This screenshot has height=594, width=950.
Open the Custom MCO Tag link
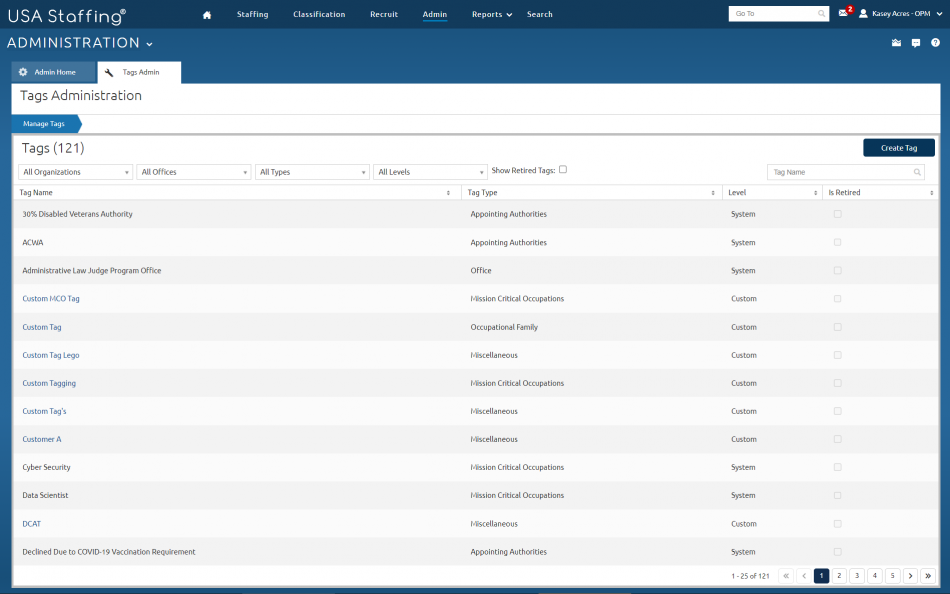click(x=51, y=299)
